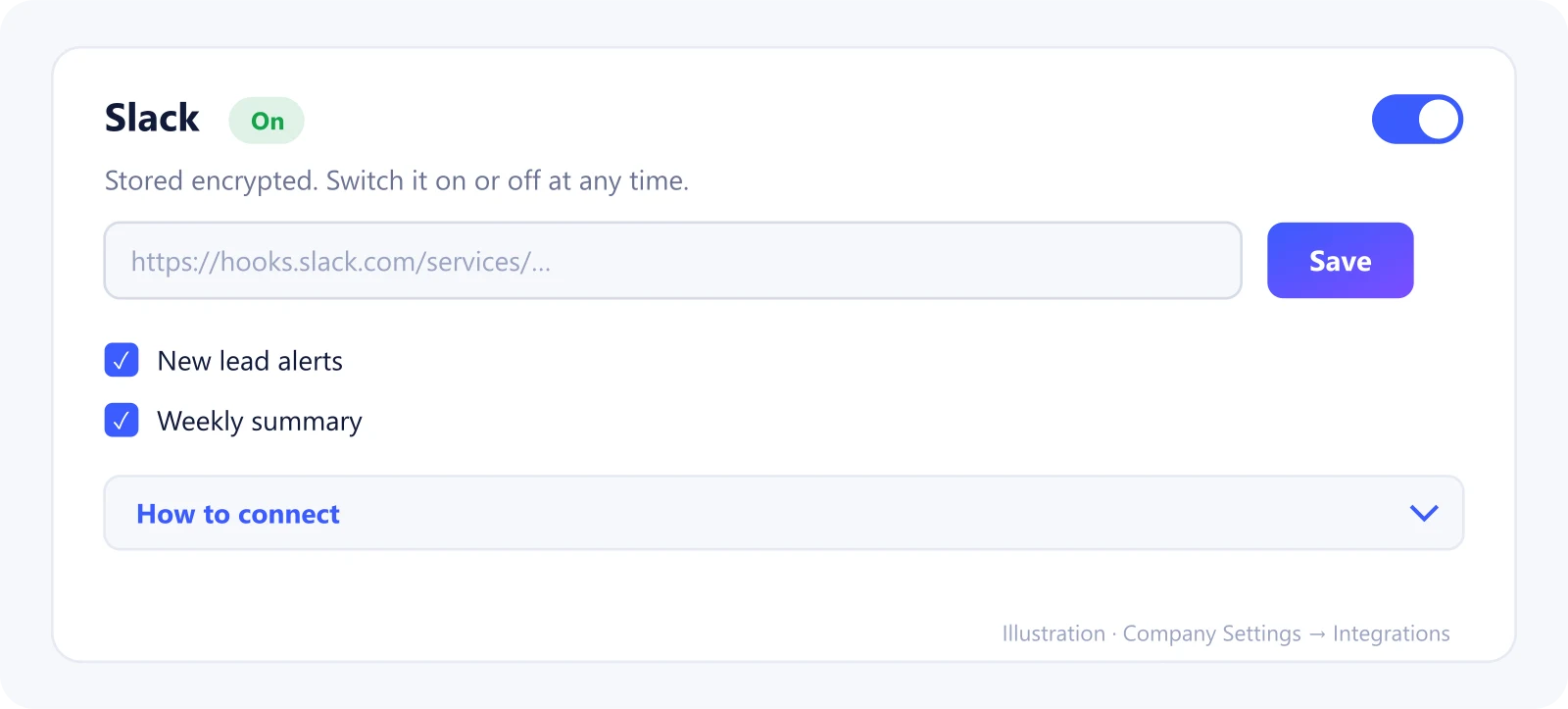Click the Illustration word in footer caption
Screen dimensions: 1568x709
tap(1053, 633)
